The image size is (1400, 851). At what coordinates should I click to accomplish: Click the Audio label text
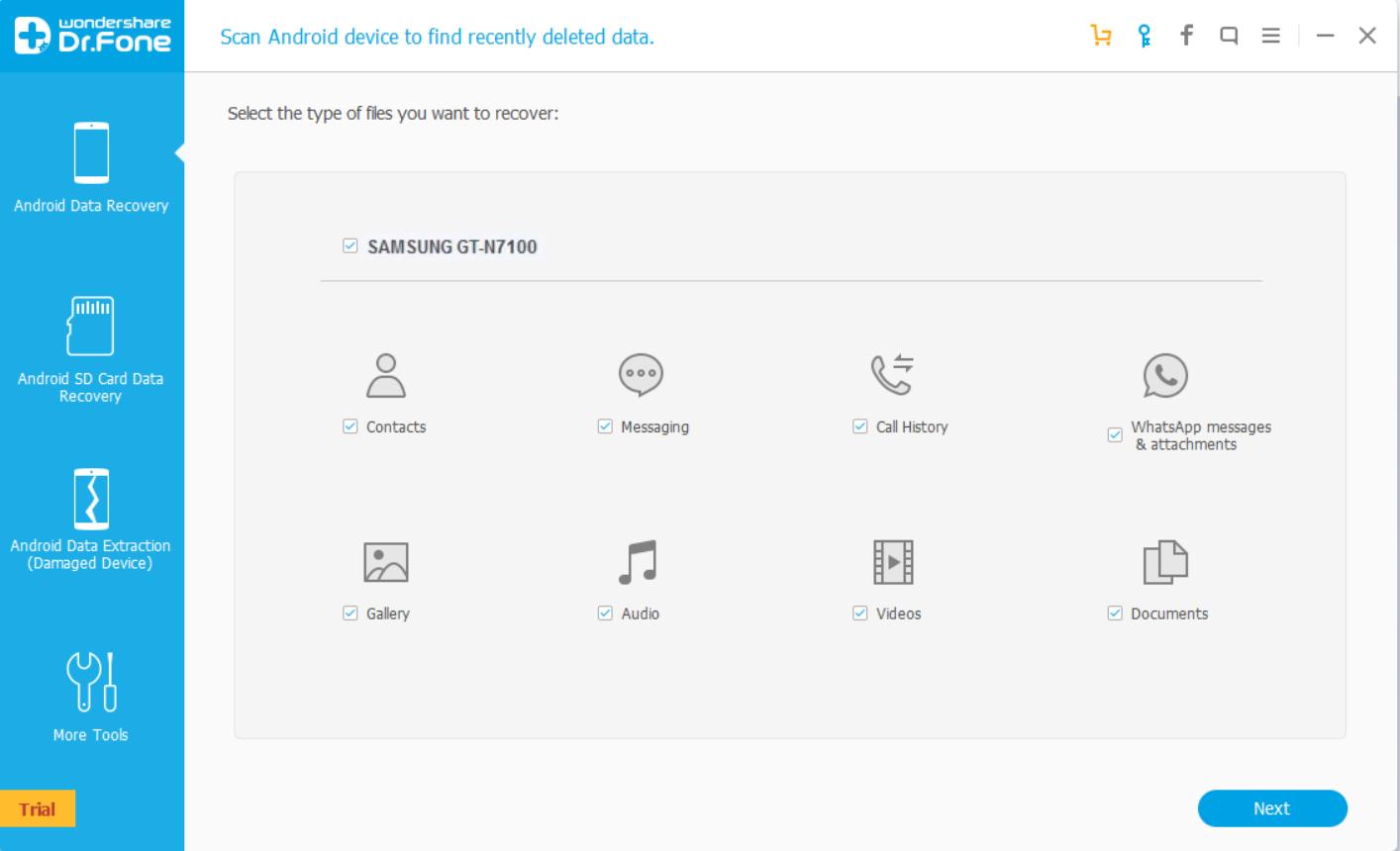click(640, 615)
